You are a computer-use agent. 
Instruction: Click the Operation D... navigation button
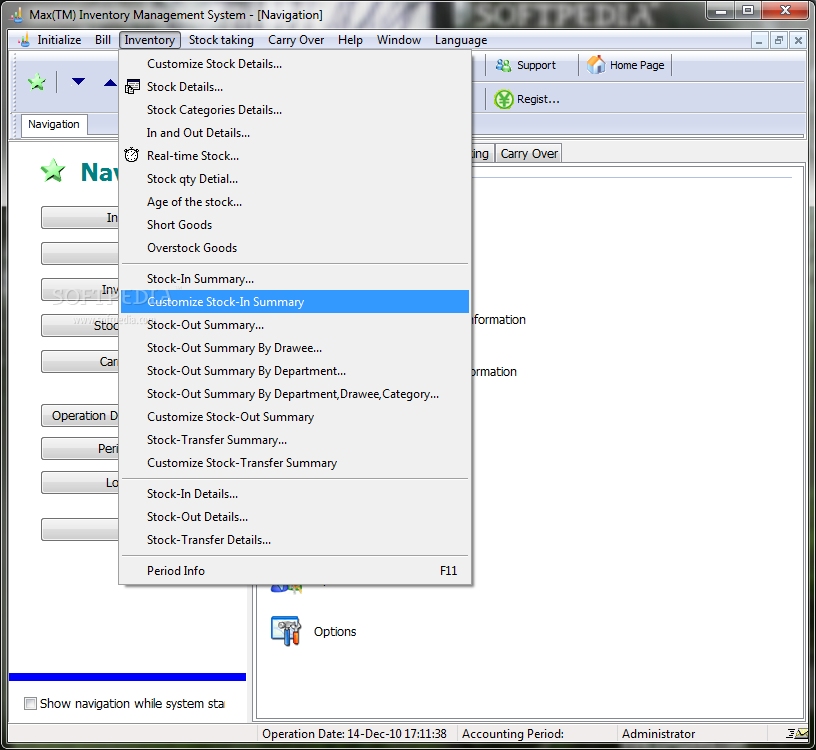(80, 416)
